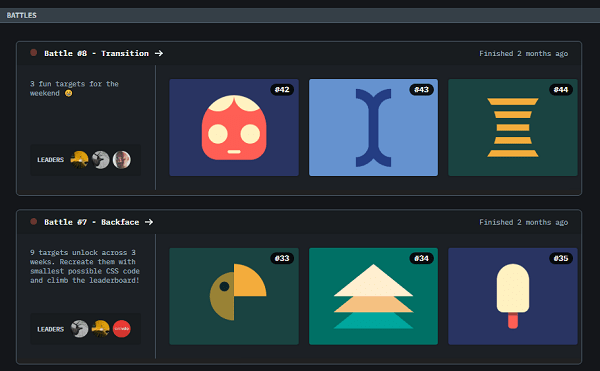Image resolution: width=600 pixels, height=371 pixels.
Task: Open target #35 ice cream thumbnail
Action: point(513,296)
